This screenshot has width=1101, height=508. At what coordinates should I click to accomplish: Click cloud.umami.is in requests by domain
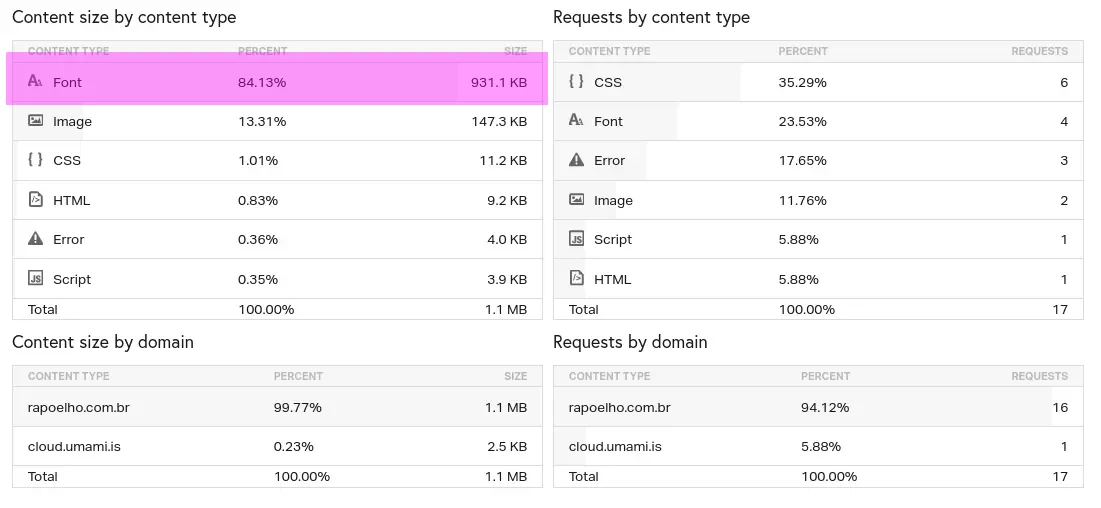(614, 446)
